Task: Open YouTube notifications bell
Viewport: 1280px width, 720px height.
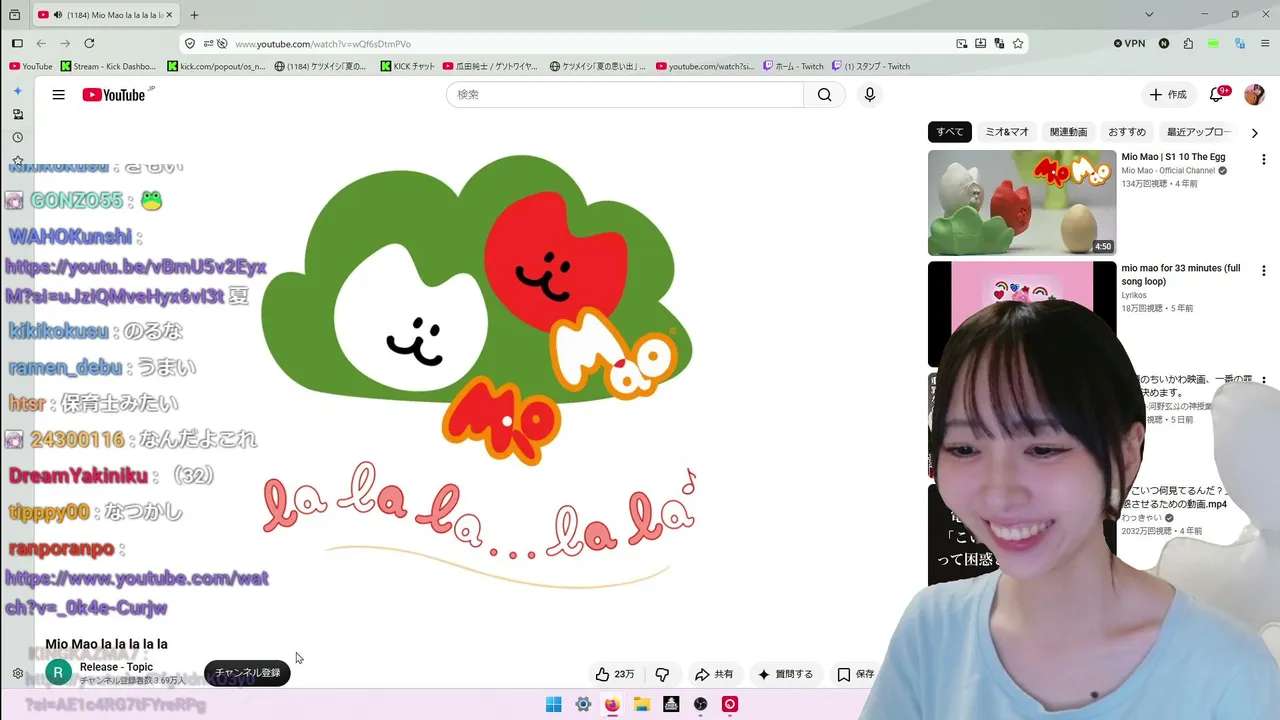Action: pyautogui.click(x=1217, y=95)
